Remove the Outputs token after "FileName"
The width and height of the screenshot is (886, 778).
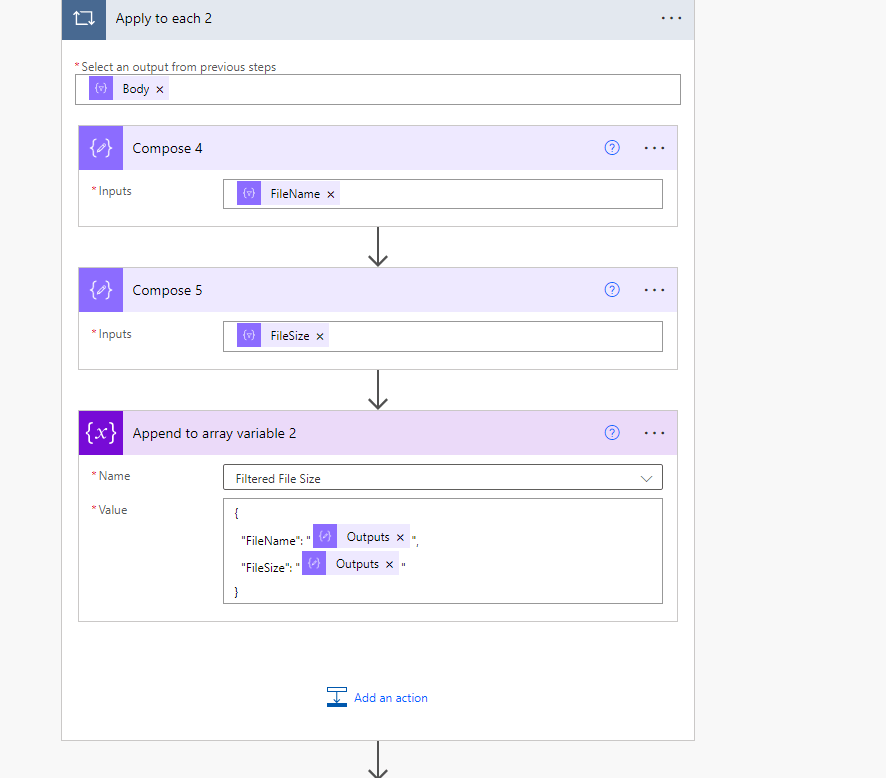tap(400, 537)
